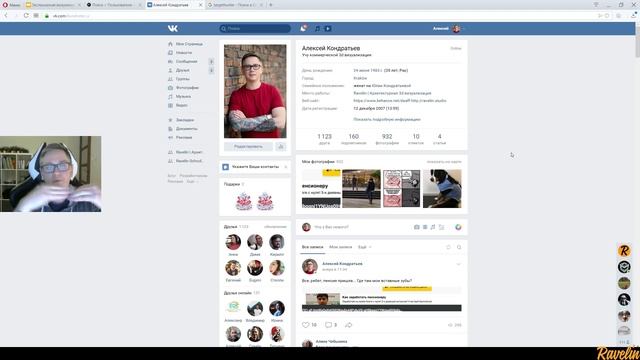Click the Закладки star icon in the sidebar
The image size is (640, 360).
click(170, 120)
